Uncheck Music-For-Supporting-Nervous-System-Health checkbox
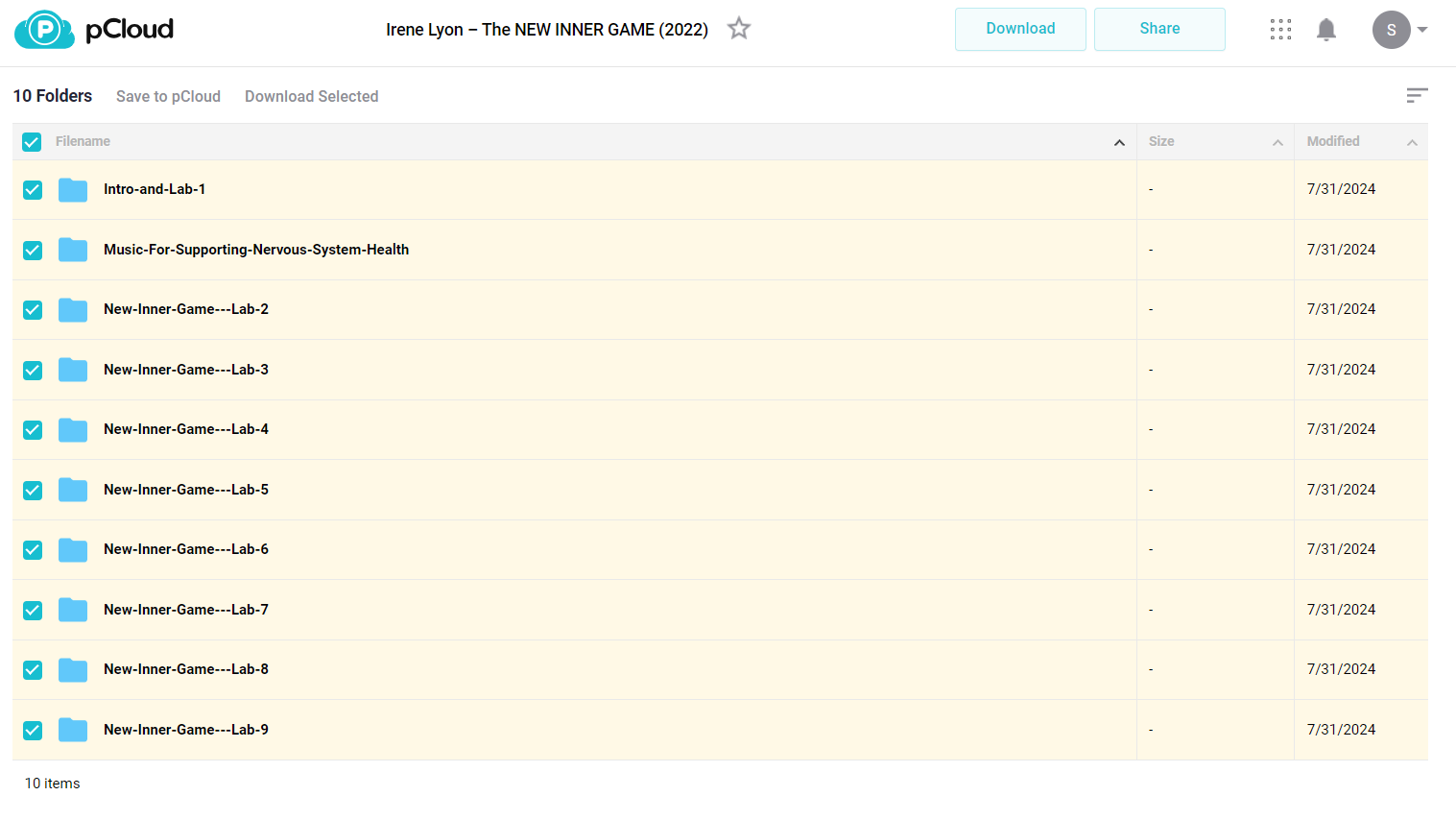This screenshot has height=820, width=1456. (33, 250)
